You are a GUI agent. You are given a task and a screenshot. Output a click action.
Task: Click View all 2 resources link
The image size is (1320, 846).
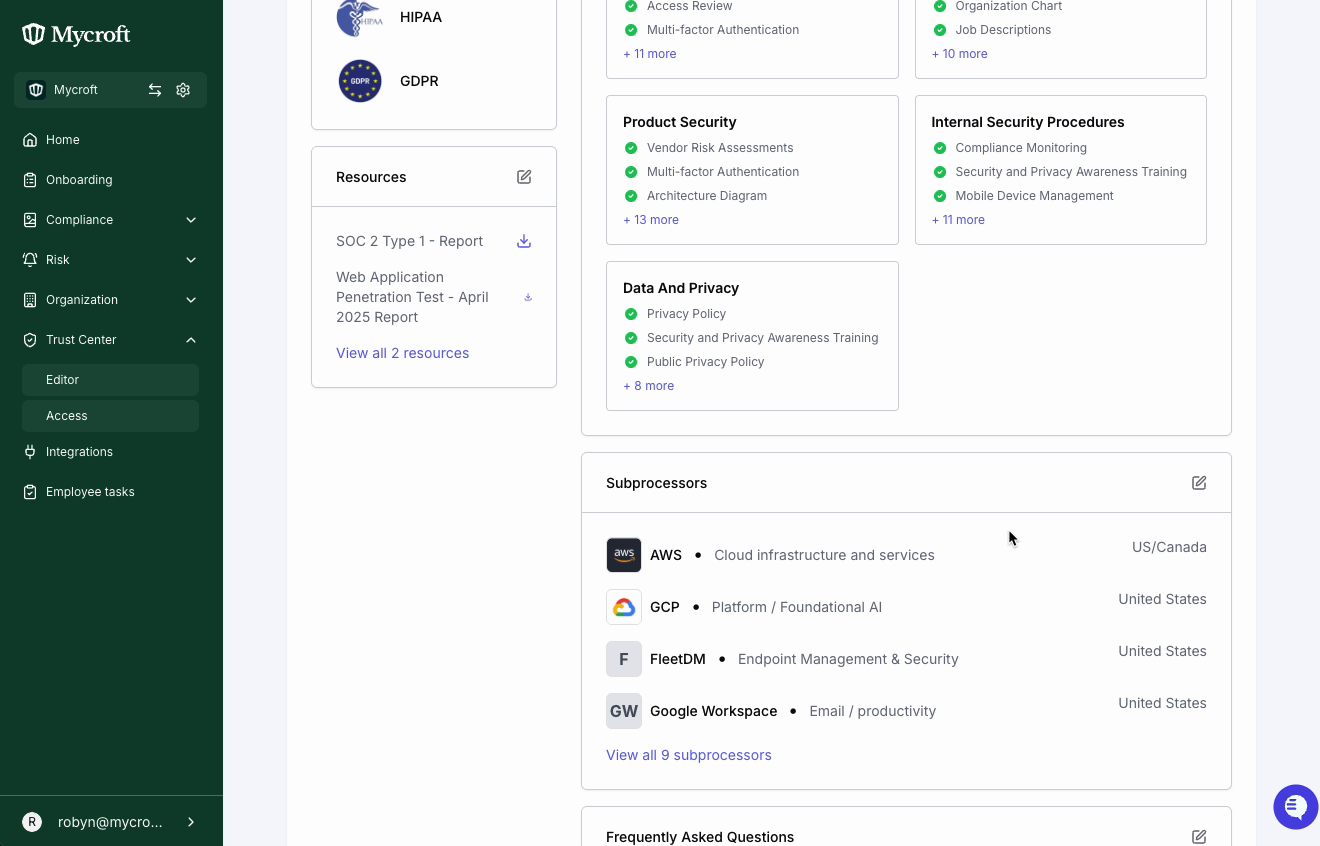(402, 353)
